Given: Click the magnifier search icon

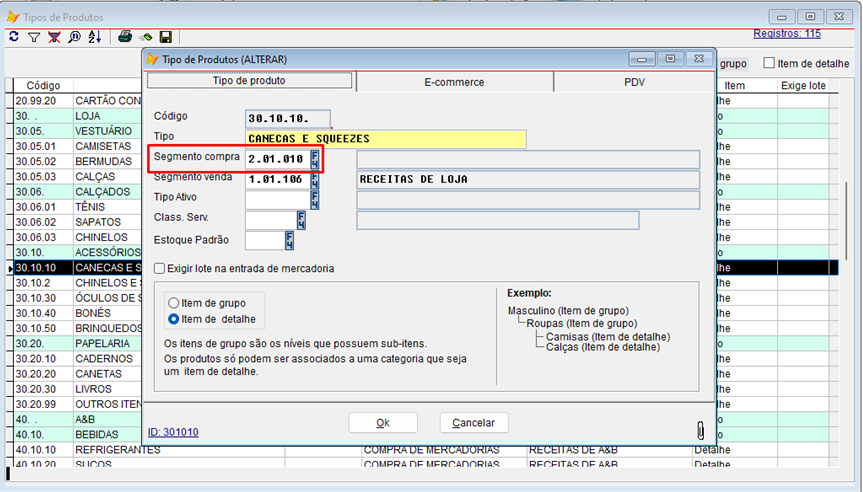Looking at the screenshot, I should pyautogui.click(x=73, y=37).
